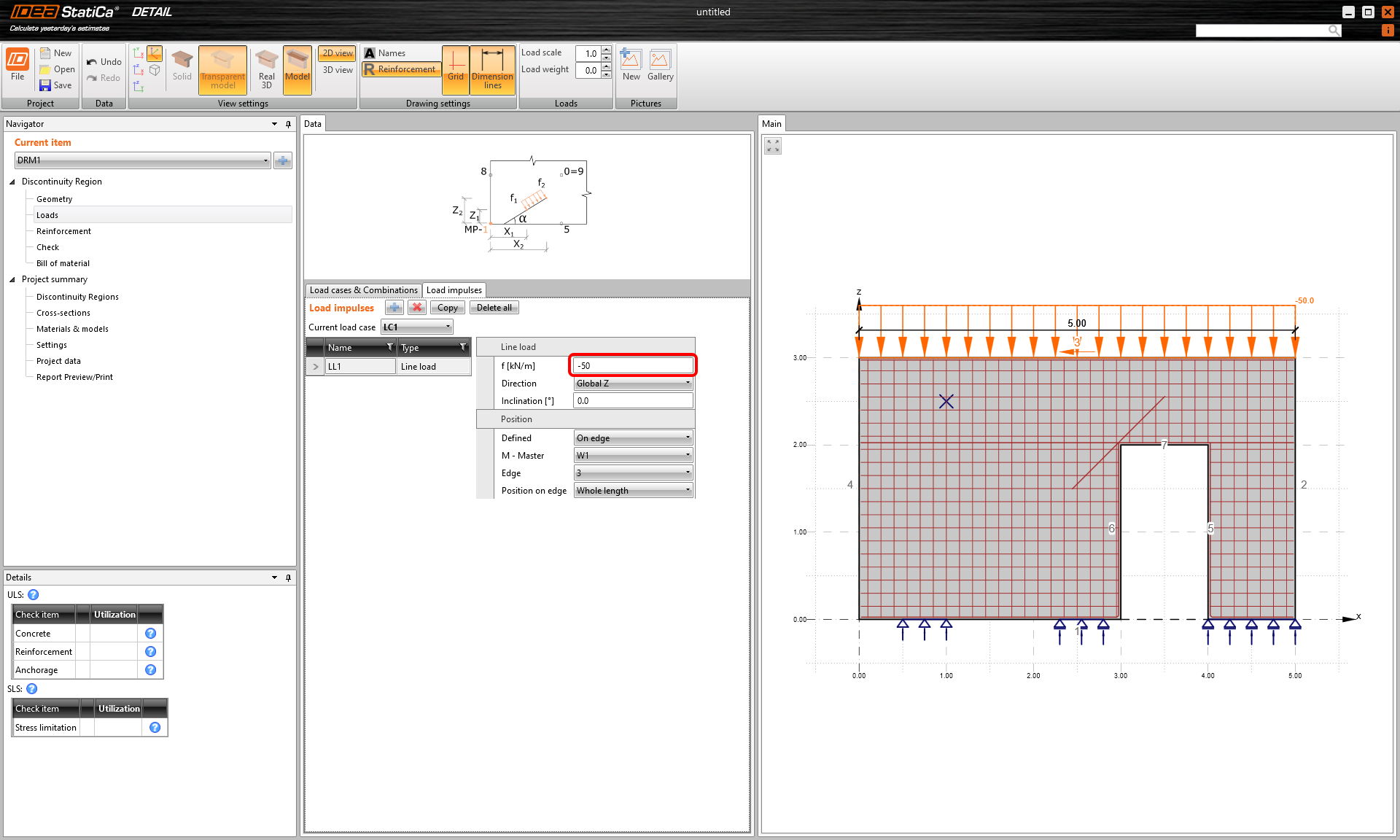
Task: Increase Load scale with up spinner arrow
Action: click(x=607, y=50)
